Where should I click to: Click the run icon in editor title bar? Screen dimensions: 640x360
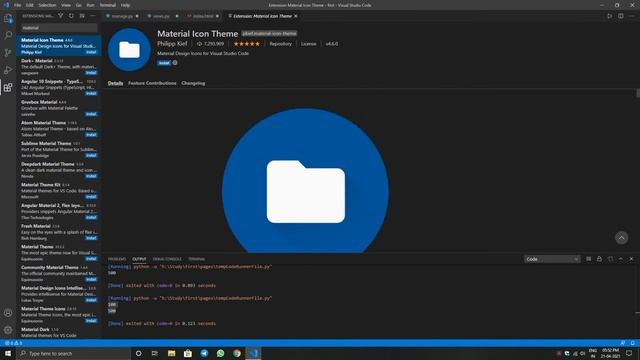609,16
